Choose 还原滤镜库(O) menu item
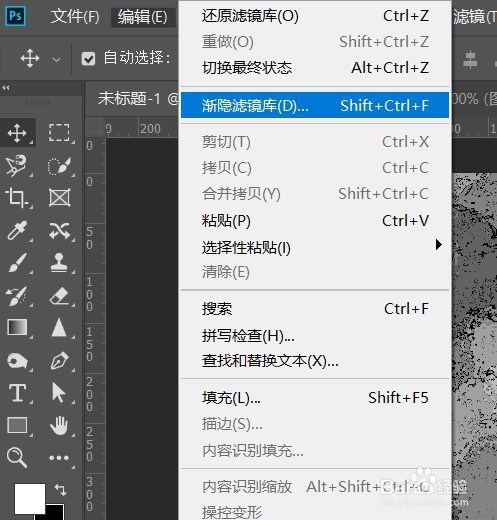This screenshot has width=497, height=520. 315,16
